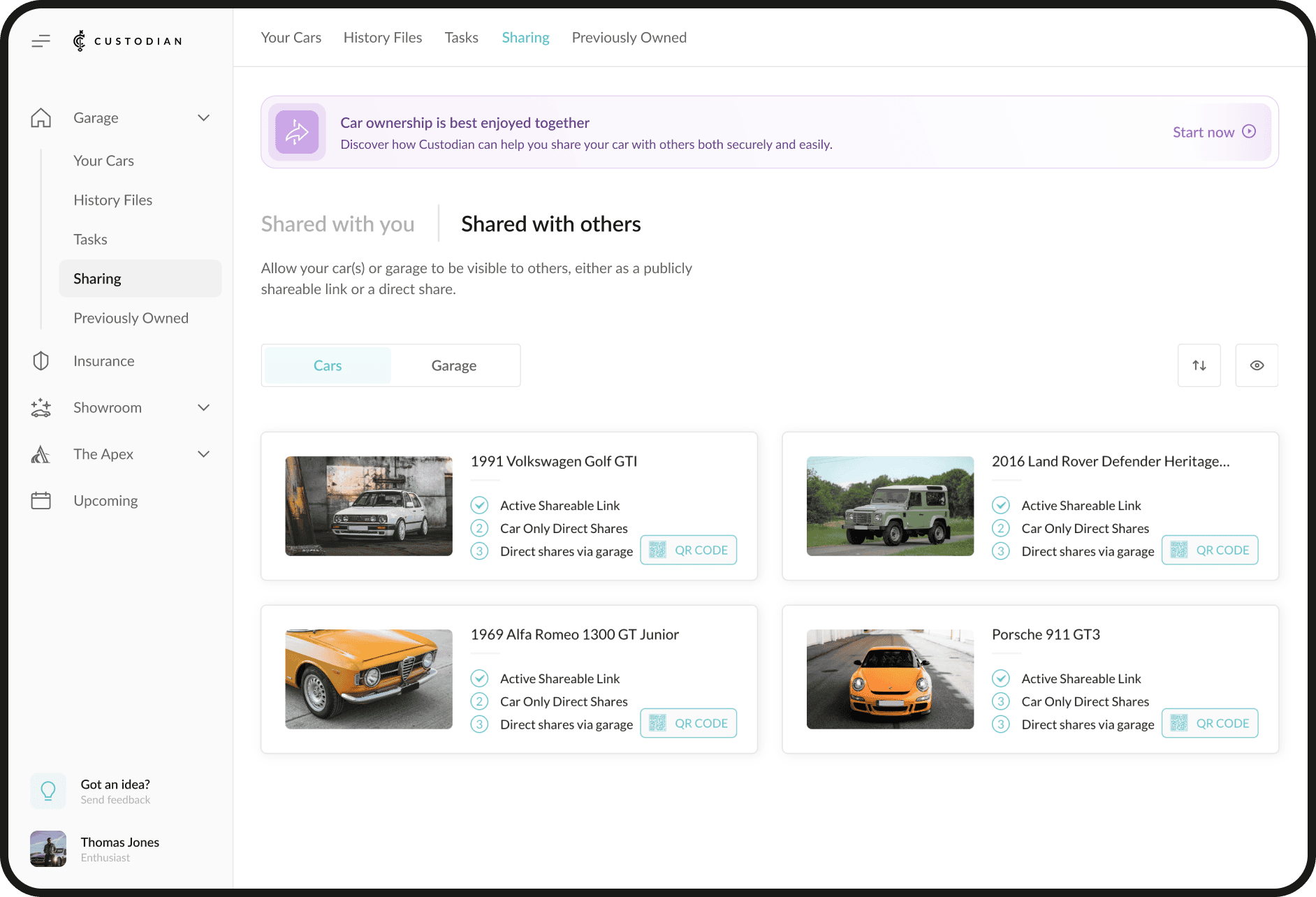Screen dimensions: 1316x897
Task: Click Golf GTI Active Shareable Link checkmark
Action: point(479,505)
